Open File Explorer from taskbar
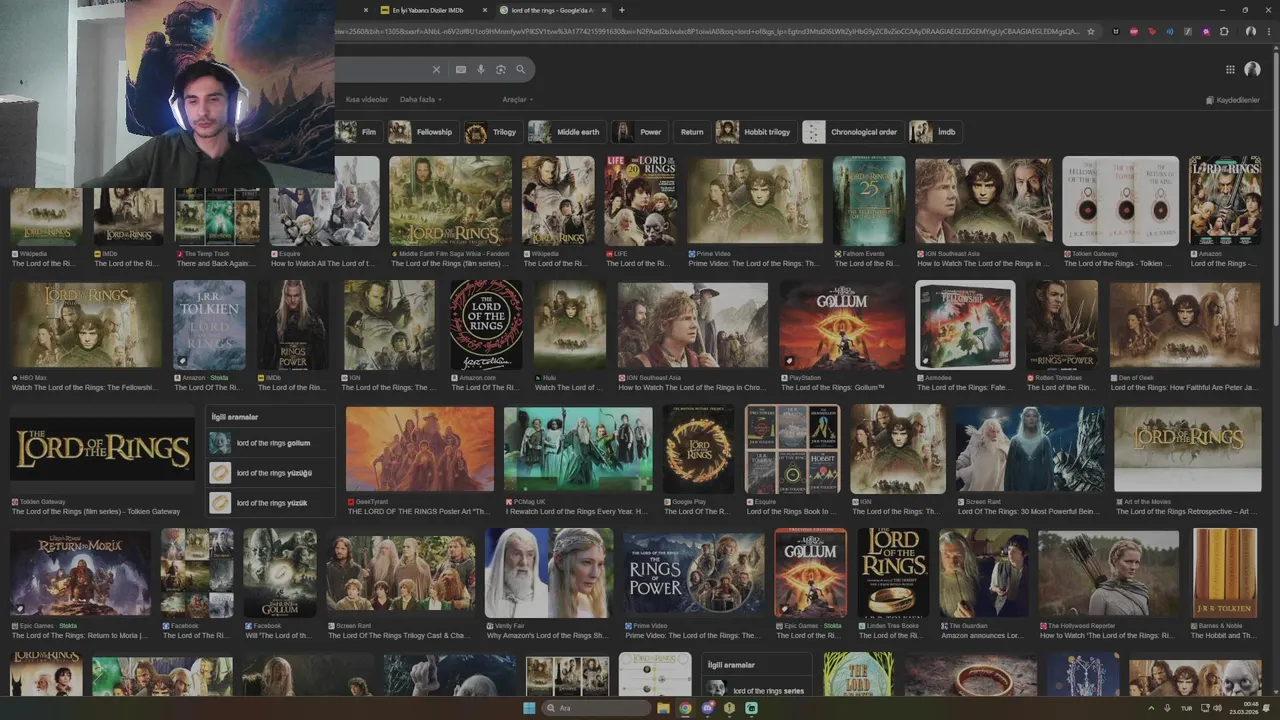Viewport: 1280px width, 720px height. coord(663,708)
